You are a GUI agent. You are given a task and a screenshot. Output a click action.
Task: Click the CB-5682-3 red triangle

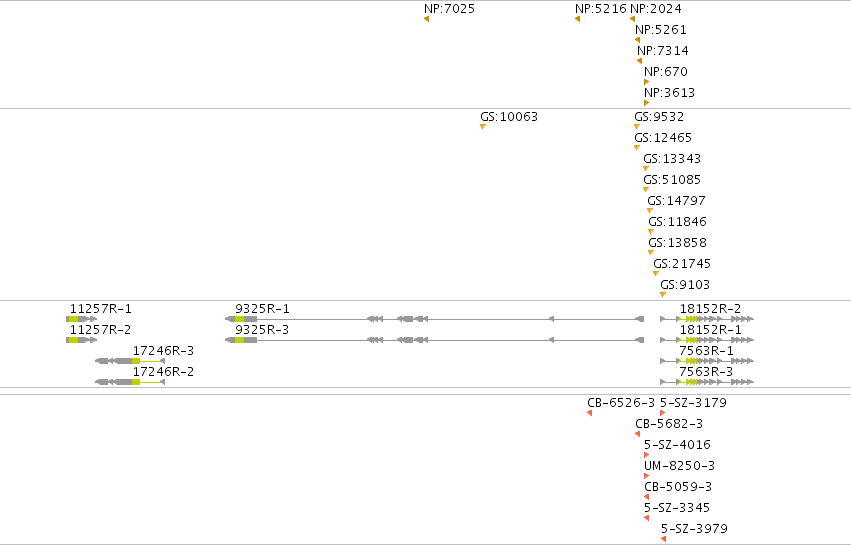pyautogui.click(x=638, y=434)
